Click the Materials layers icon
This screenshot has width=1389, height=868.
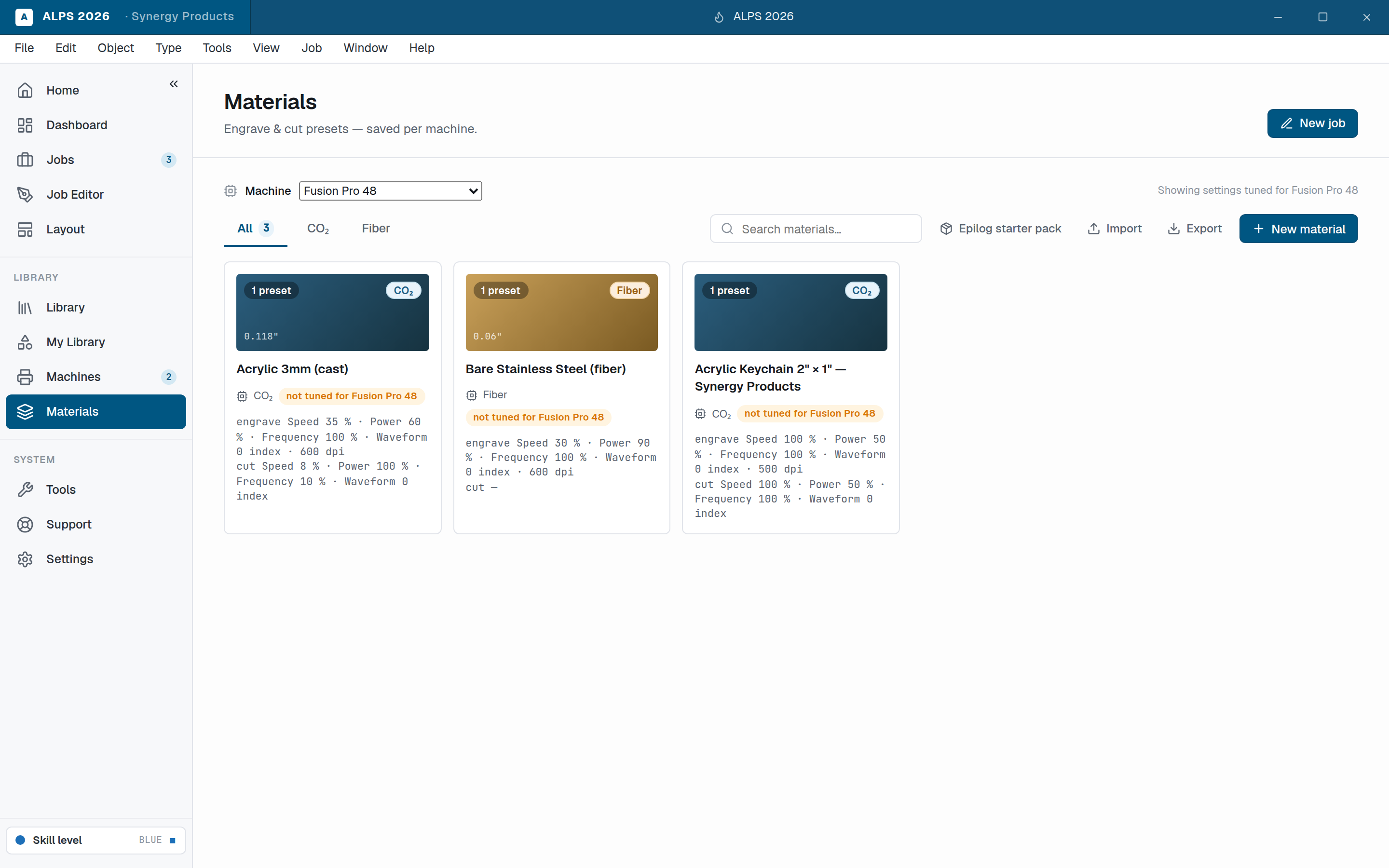tap(25, 412)
